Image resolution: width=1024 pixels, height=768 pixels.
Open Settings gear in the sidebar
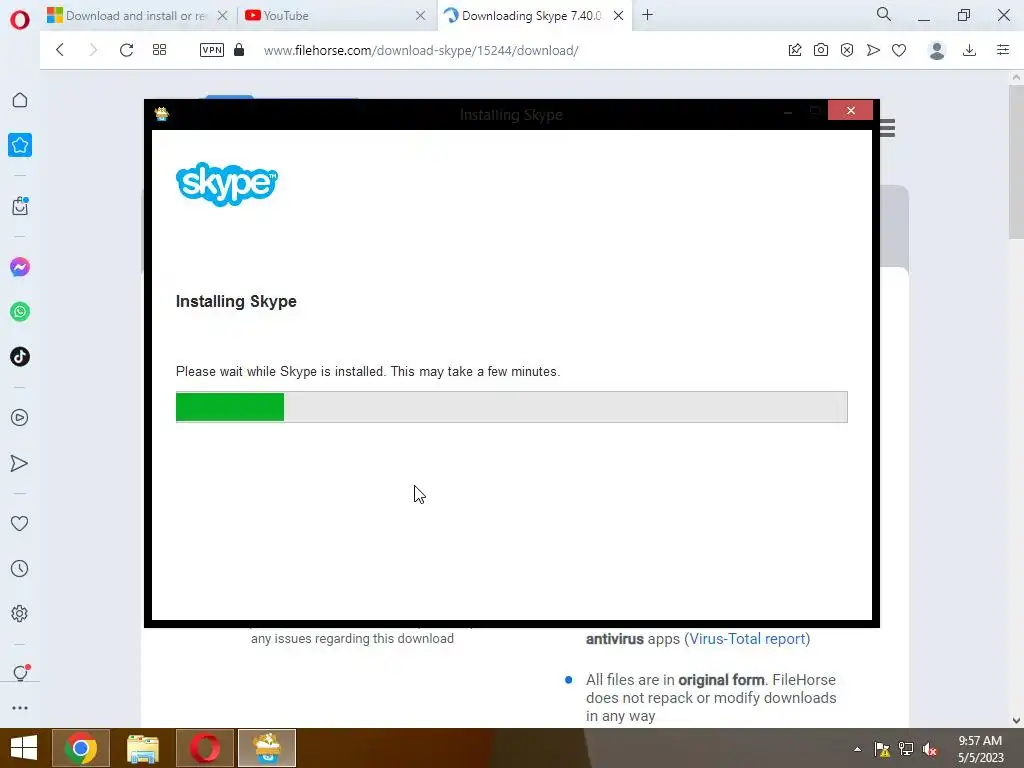(20, 614)
